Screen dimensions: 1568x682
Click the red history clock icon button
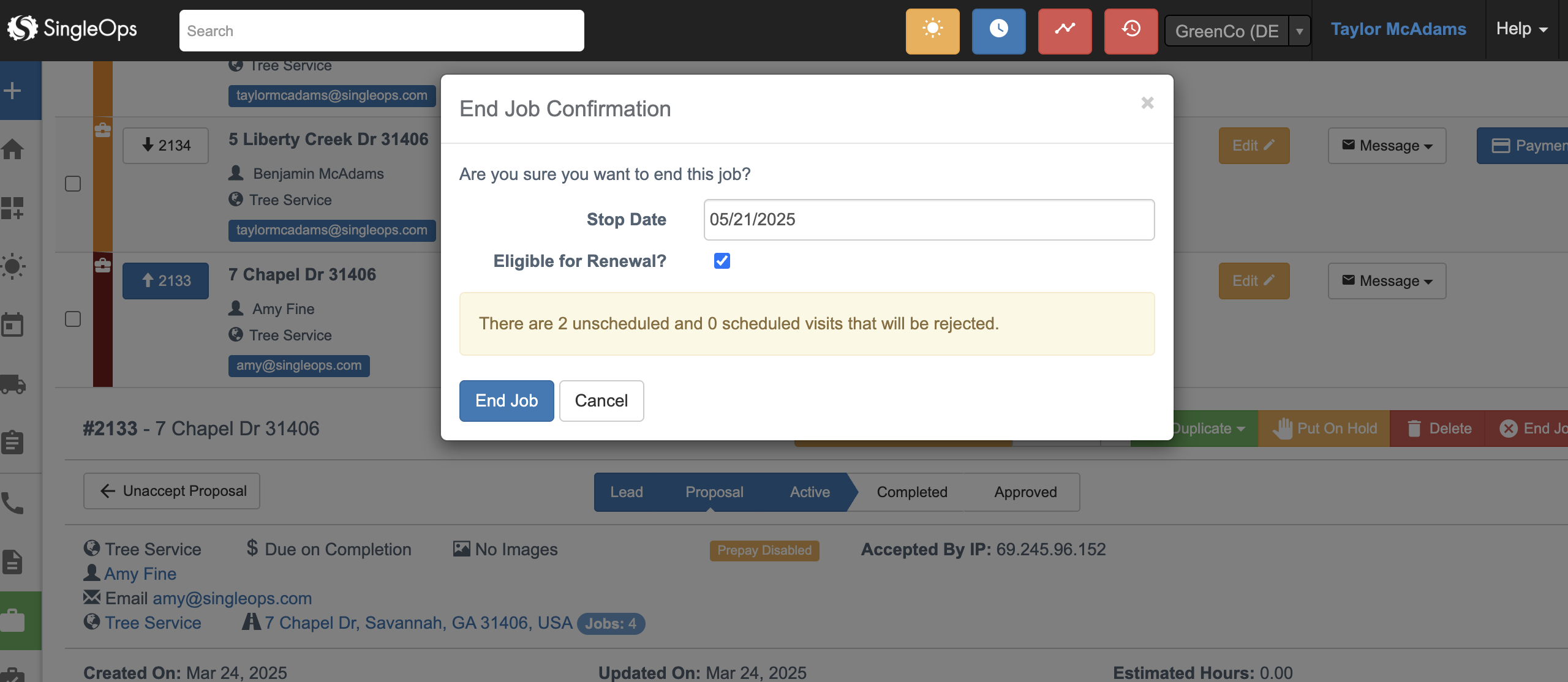(x=1131, y=31)
